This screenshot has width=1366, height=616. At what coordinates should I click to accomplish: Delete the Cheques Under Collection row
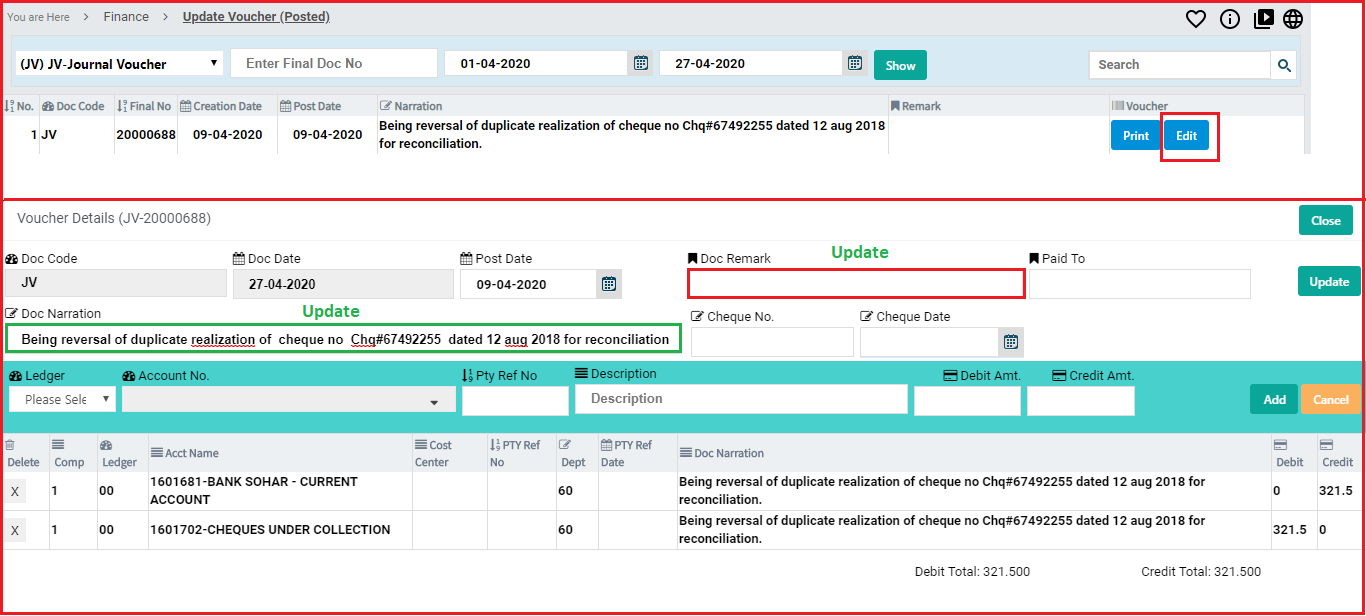(14, 530)
